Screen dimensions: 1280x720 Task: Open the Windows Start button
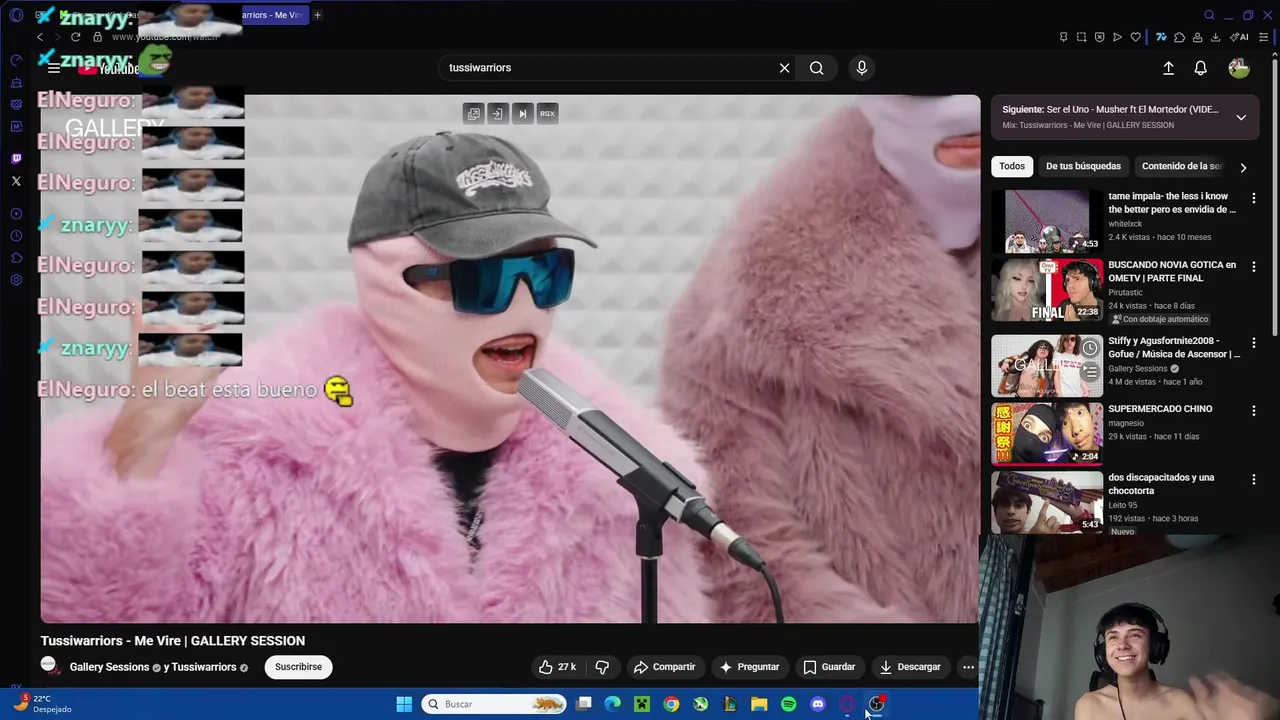[404, 704]
